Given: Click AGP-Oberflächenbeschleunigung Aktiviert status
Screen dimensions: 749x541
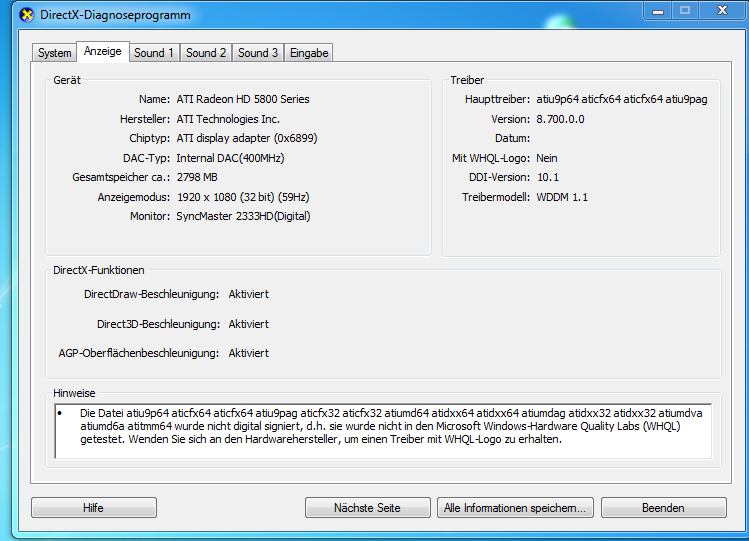Looking at the screenshot, I should pos(248,353).
